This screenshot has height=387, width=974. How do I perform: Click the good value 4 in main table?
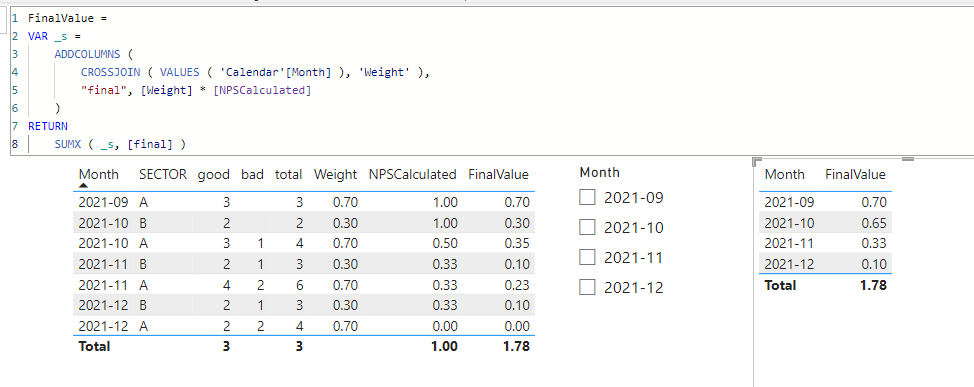[x=226, y=285]
